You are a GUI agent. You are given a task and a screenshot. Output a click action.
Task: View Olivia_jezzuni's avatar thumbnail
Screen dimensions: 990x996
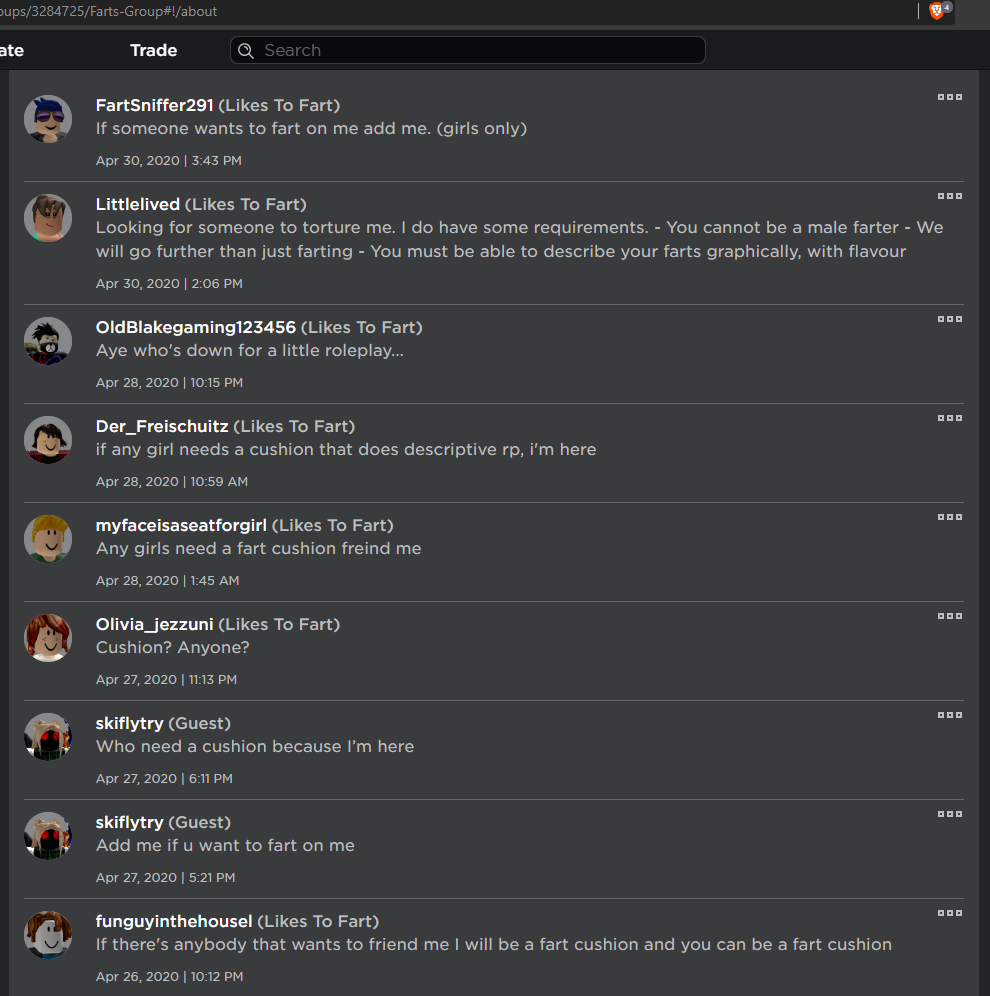coord(48,638)
